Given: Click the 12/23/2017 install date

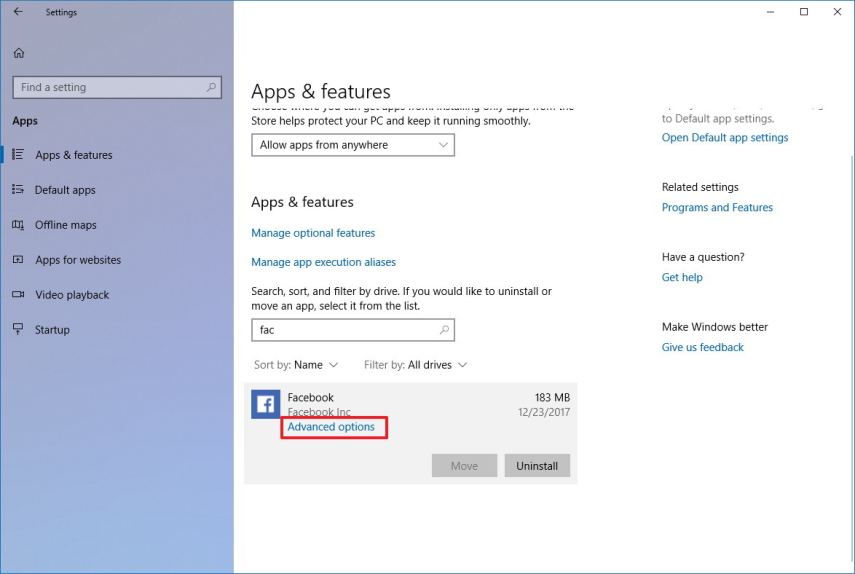Looking at the screenshot, I should 544,412.
